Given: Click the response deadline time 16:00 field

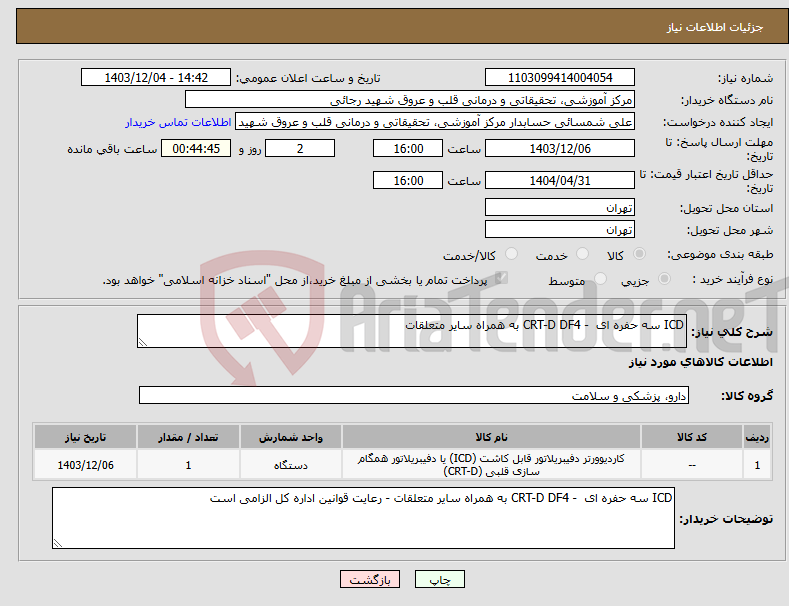Looking at the screenshot, I should [x=408, y=148].
